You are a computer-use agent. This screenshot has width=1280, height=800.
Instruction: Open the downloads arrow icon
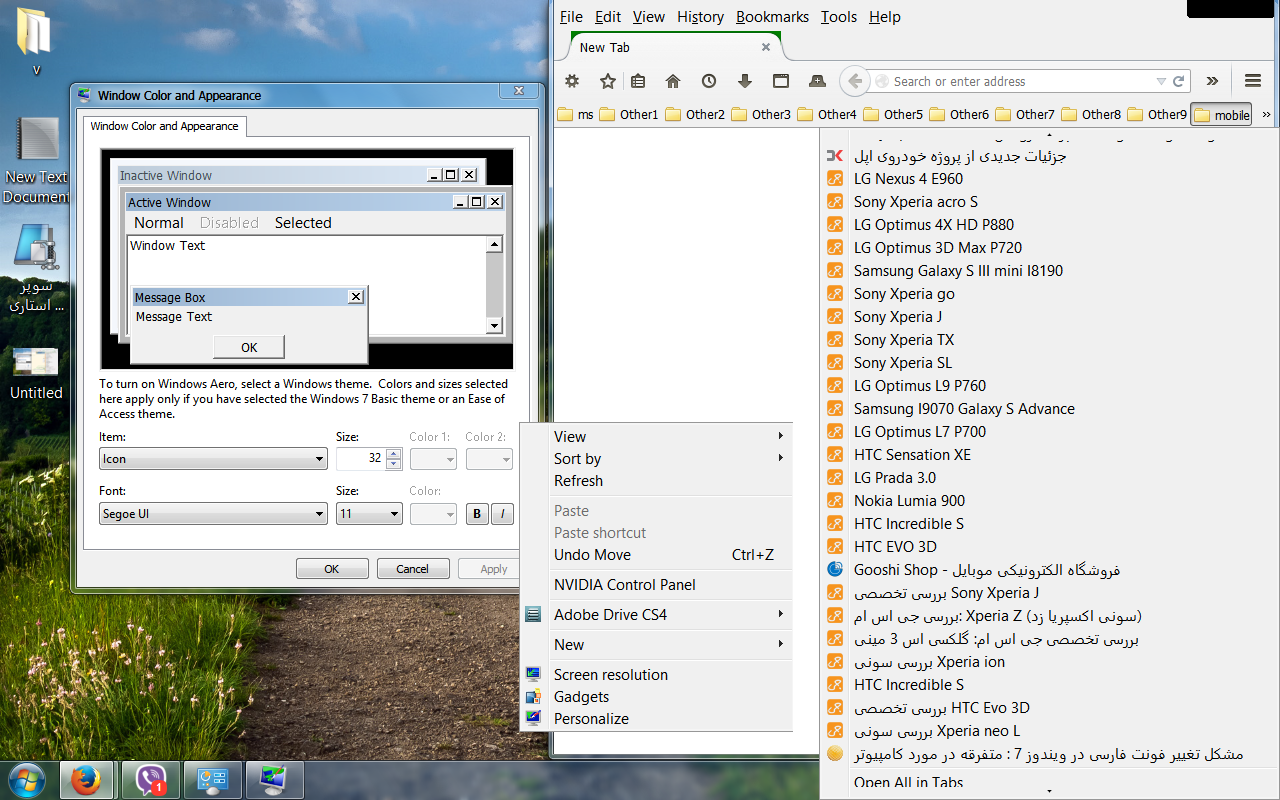[x=744, y=81]
